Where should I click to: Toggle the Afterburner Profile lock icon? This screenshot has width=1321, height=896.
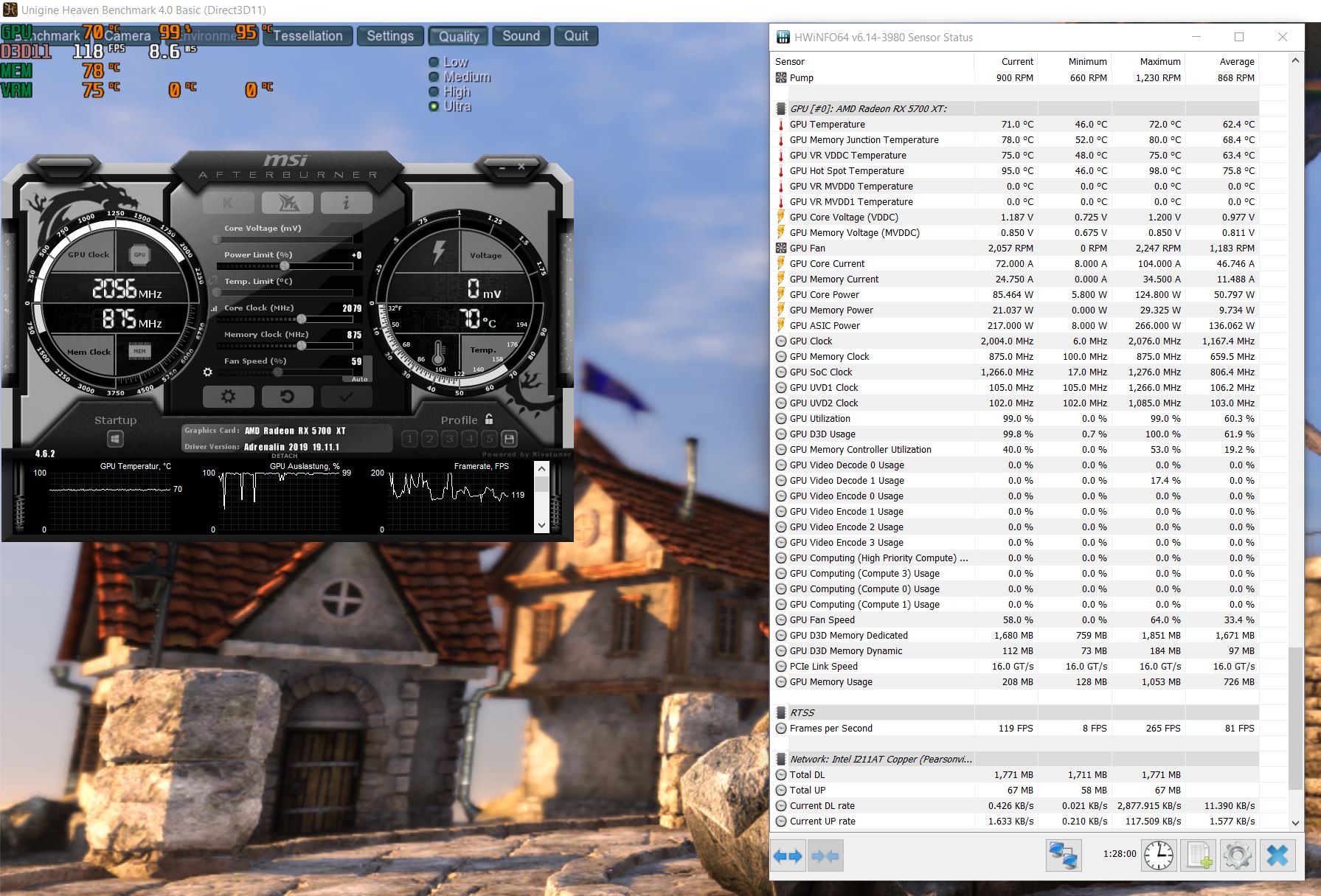coord(489,419)
